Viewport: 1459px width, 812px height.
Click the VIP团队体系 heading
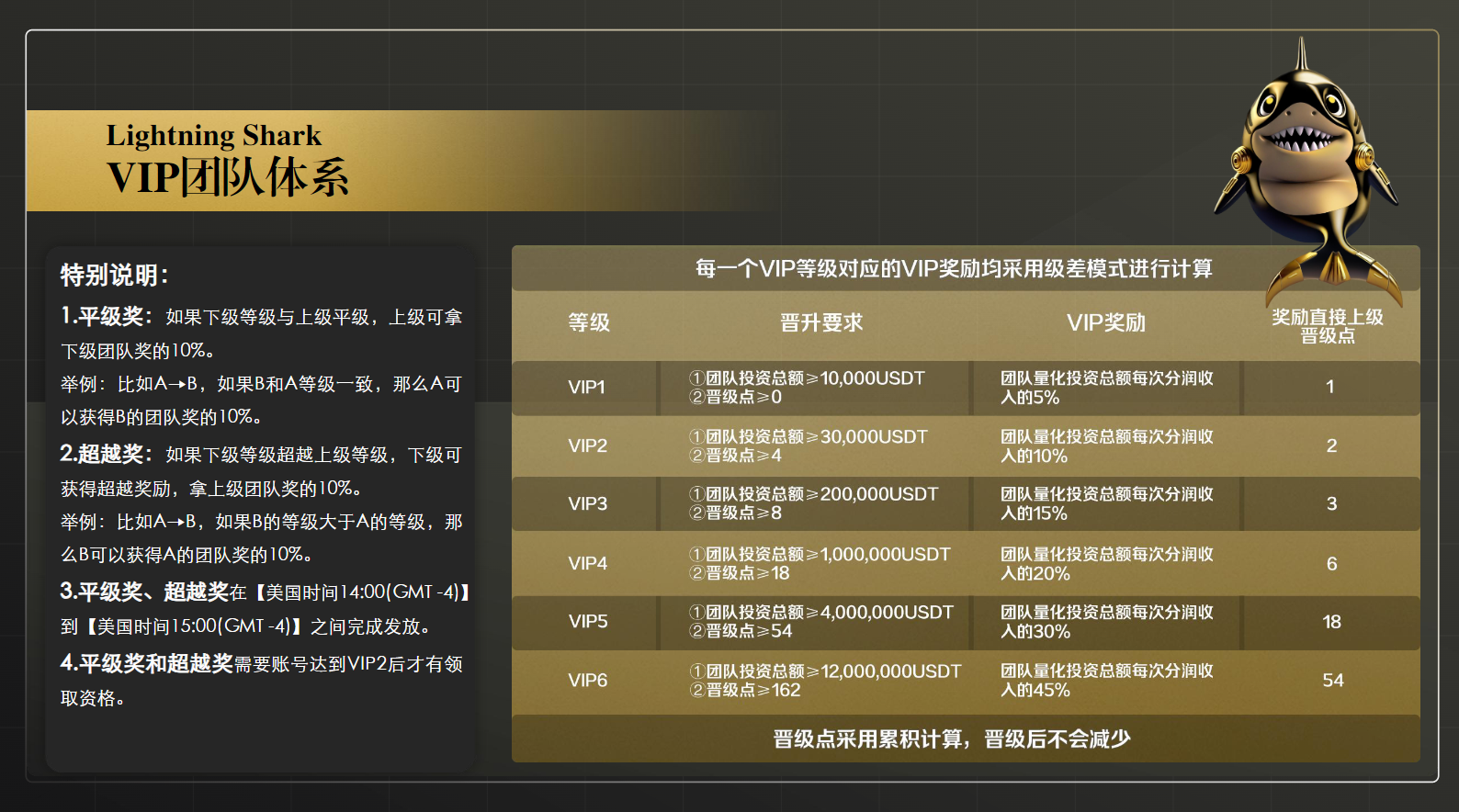point(228,177)
